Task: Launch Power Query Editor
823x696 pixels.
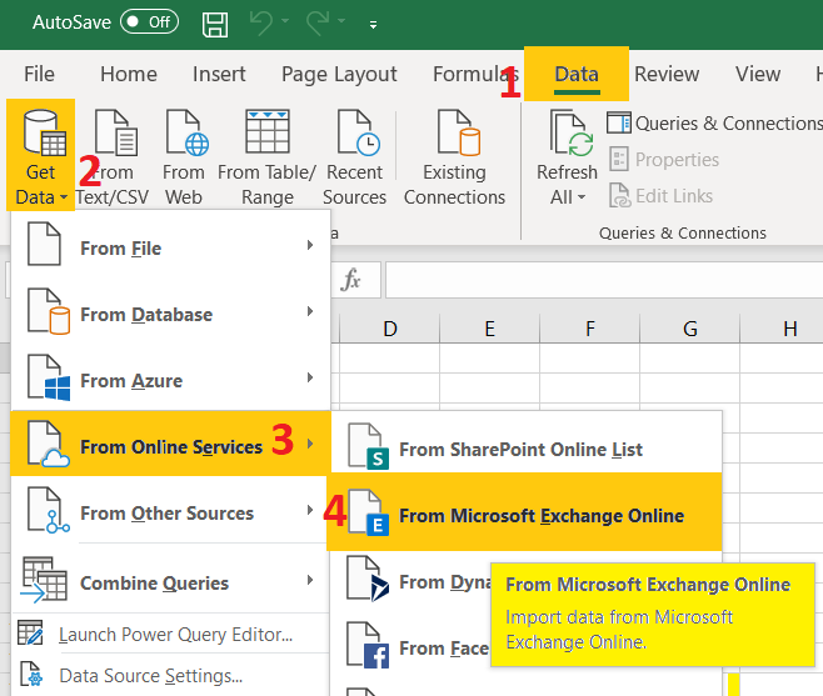Action: point(171,634)
